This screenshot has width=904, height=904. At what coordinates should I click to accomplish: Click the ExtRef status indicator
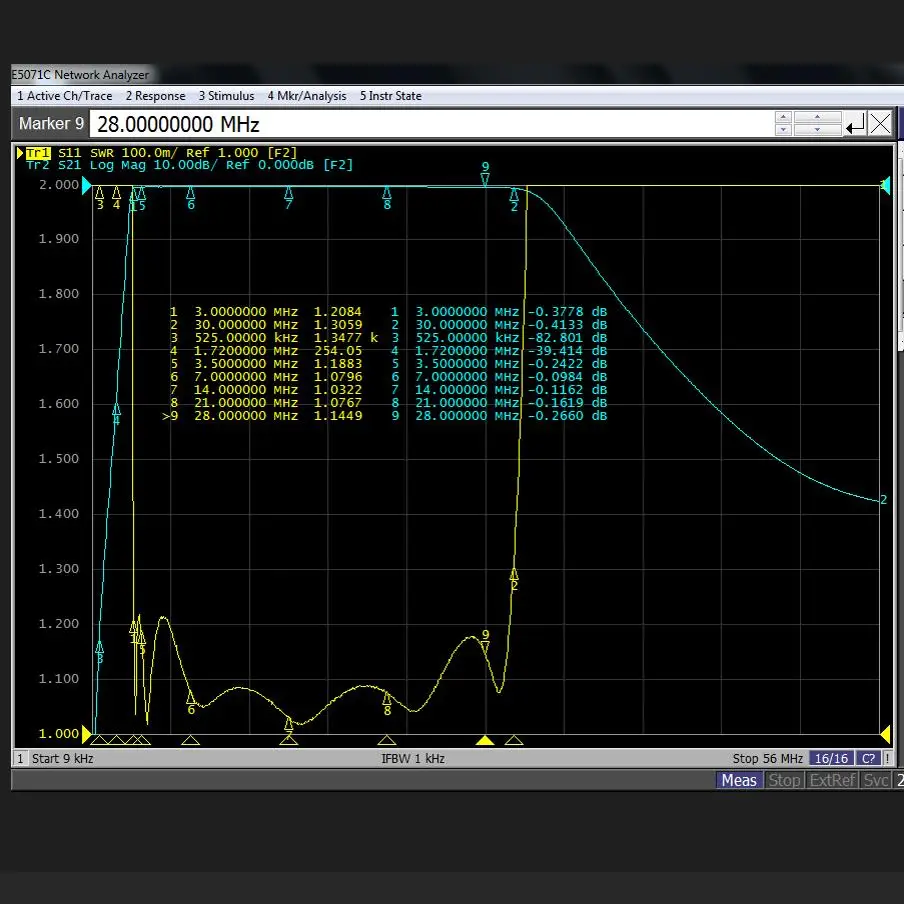tap(832, 780)
